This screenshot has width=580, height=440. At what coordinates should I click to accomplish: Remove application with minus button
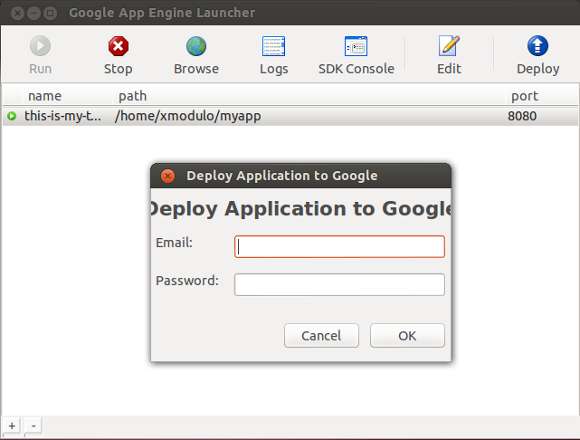coord(33,426)
